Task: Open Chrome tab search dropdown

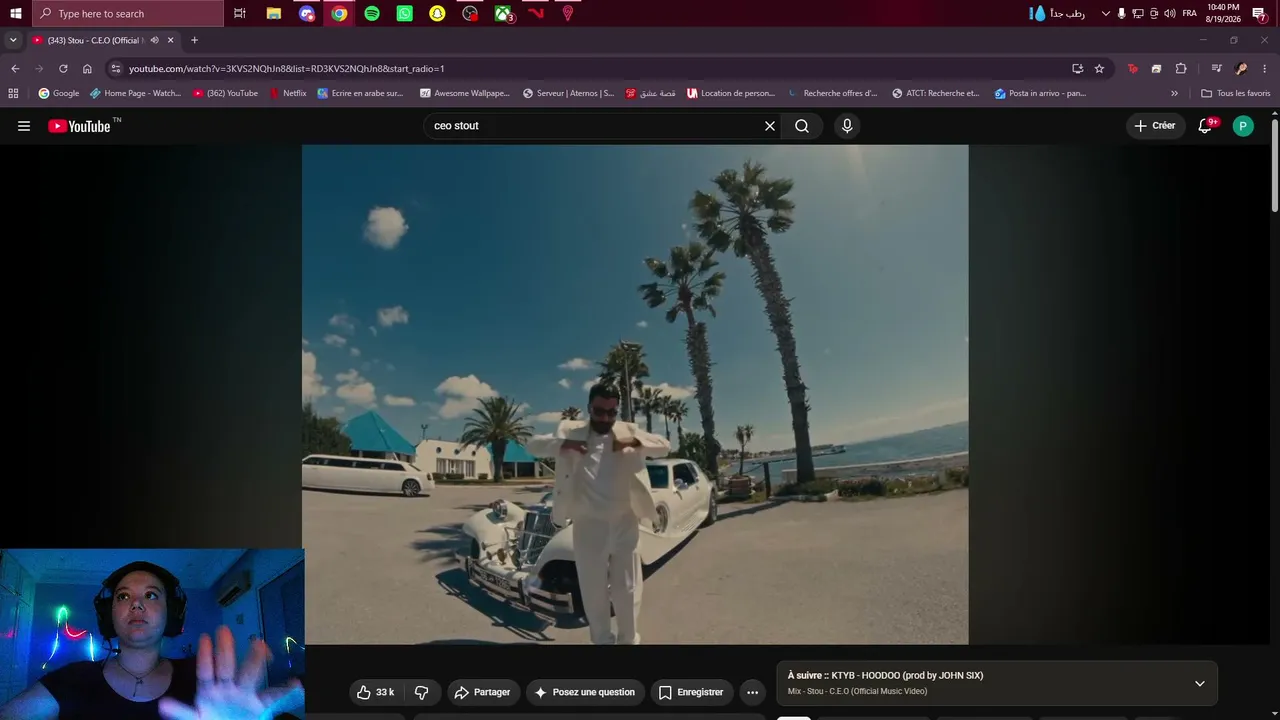Action: click(13, 40)
